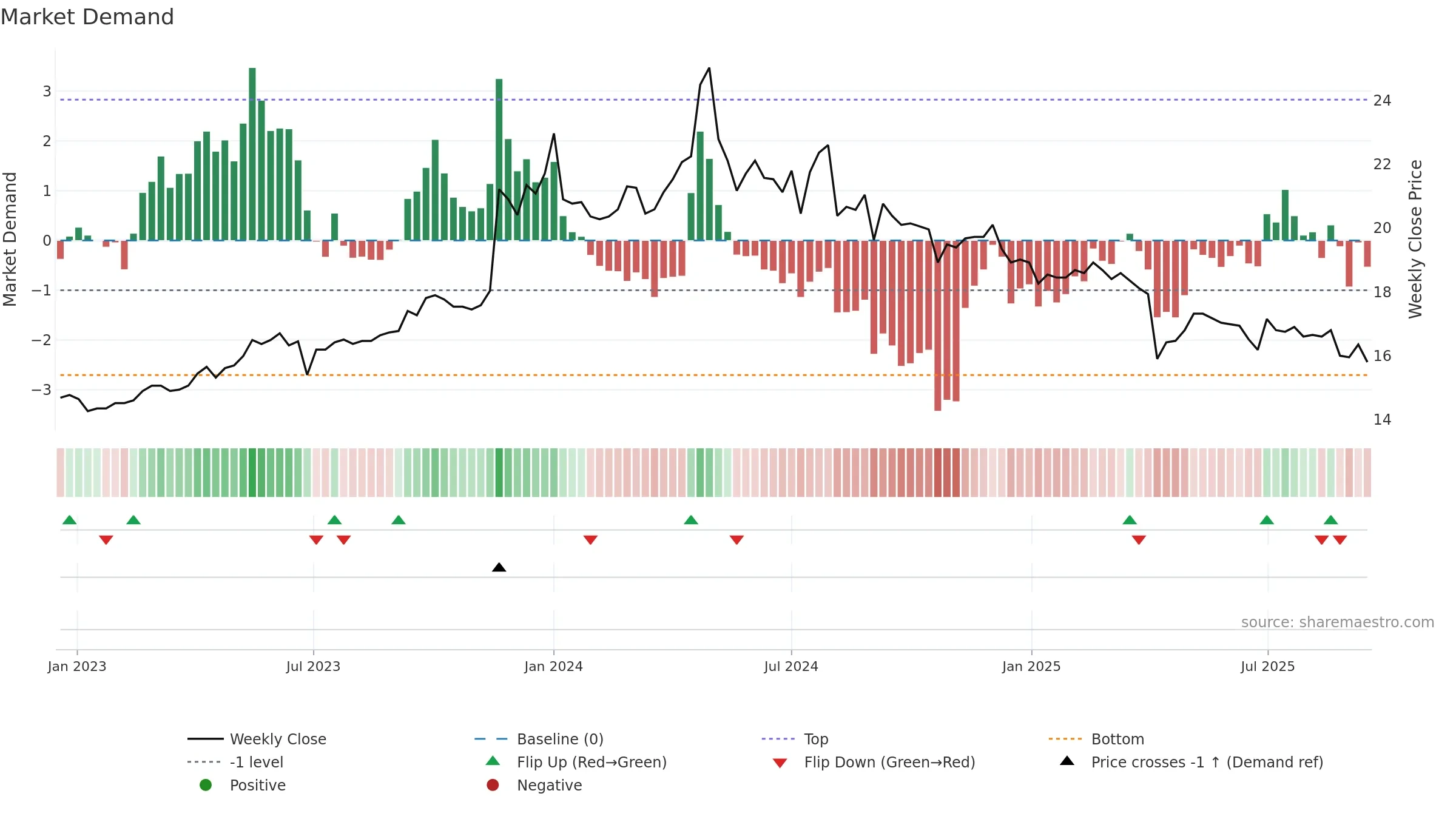The image size is (1456, 819).
Task: Click the Market Demand chart title
Action: pos(87,17)
